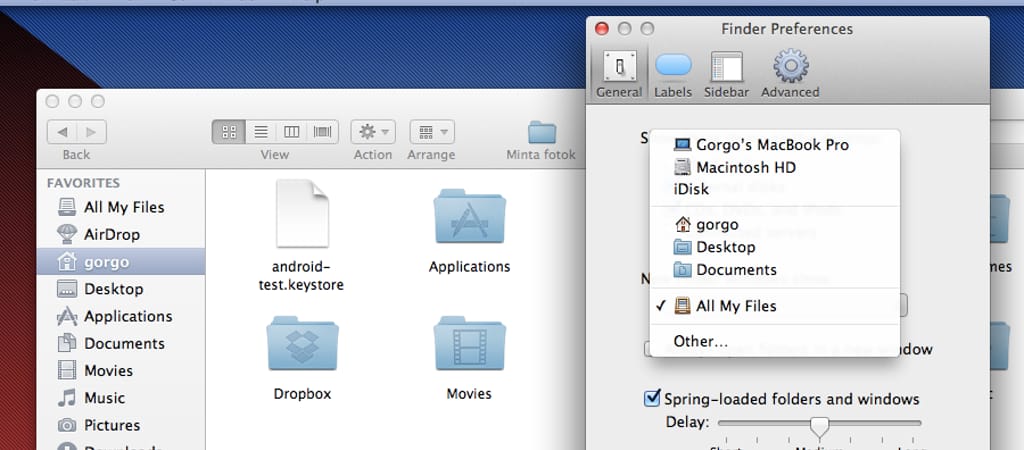Adjust the spring-loaded Delay slider
The image size is (1024, 450).
click(819, 426)
